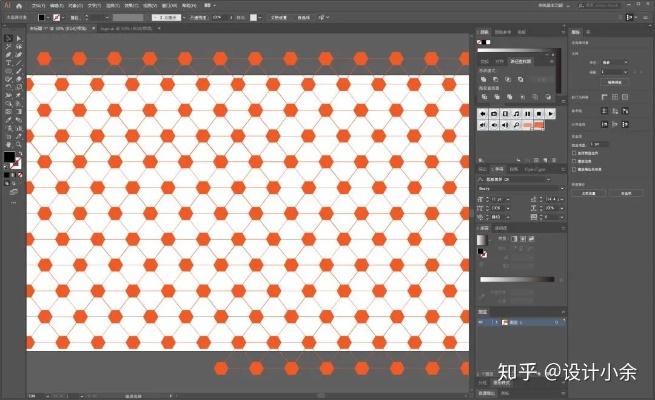Open font style dropdown in Character panel
This screenshot has height=400, width=655.
[561, 188]
